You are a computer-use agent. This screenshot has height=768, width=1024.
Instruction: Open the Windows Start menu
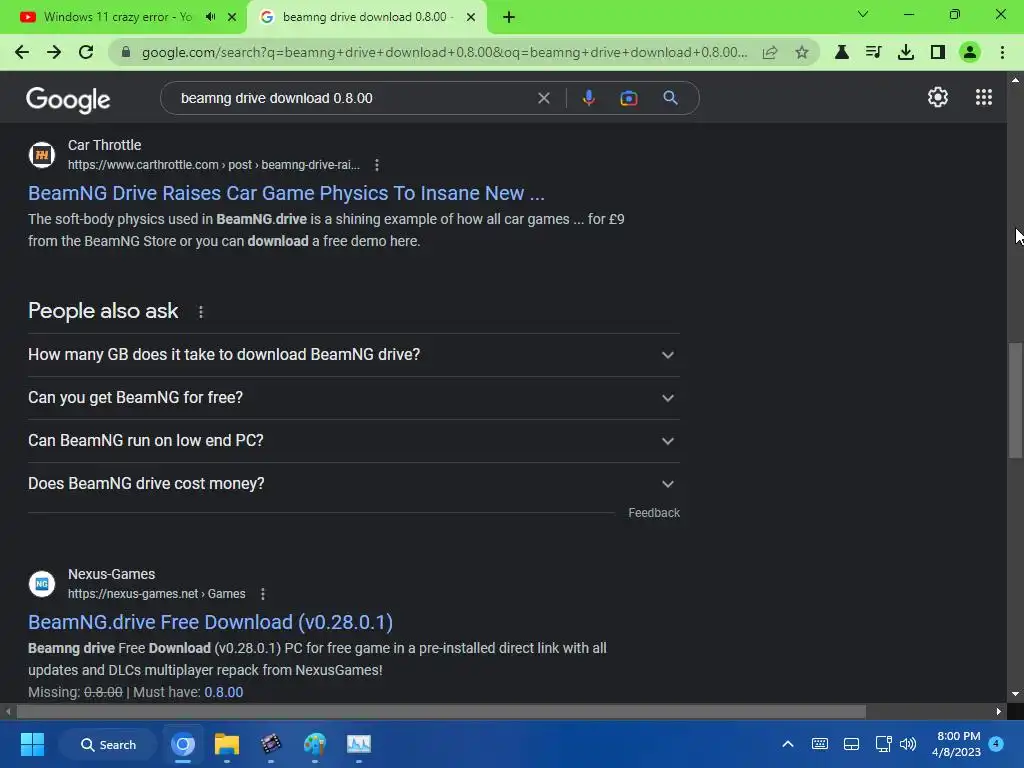pyautogui.click(x=32, y=744)
